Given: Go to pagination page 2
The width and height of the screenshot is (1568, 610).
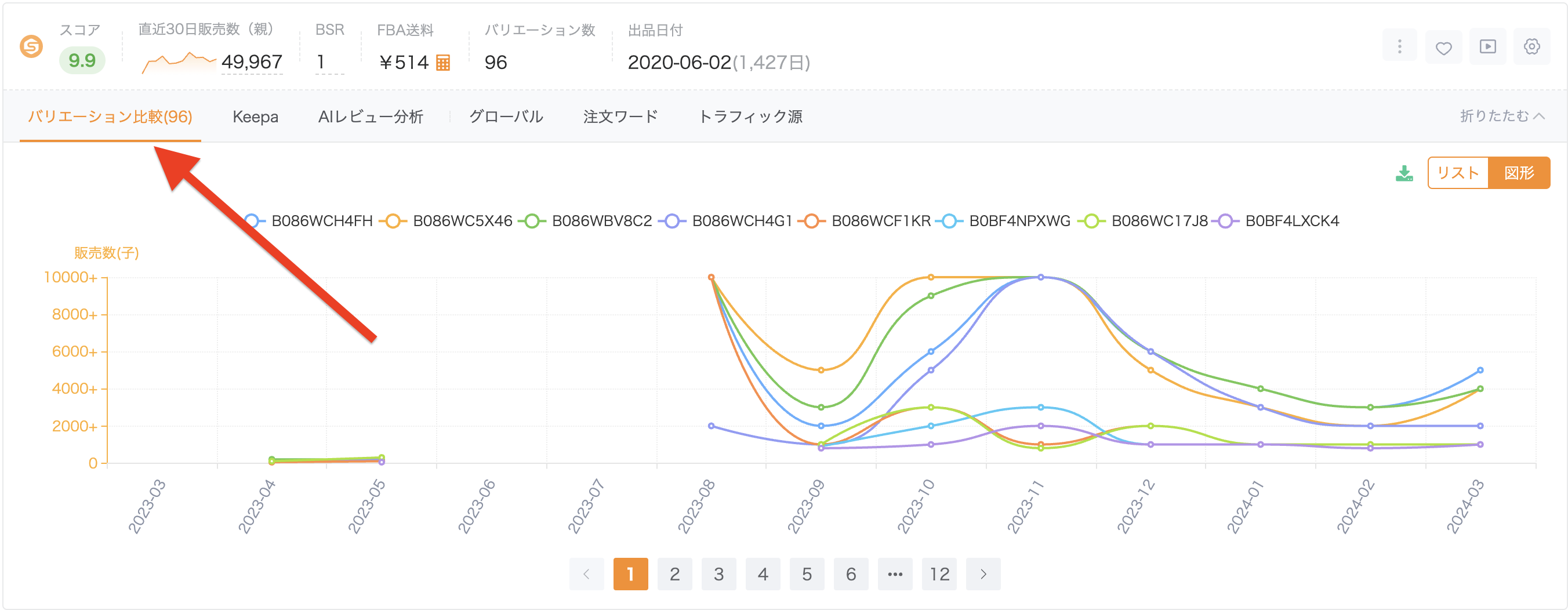Looking at the screenshot, I should pyautogui.click(x=674, y=574).
